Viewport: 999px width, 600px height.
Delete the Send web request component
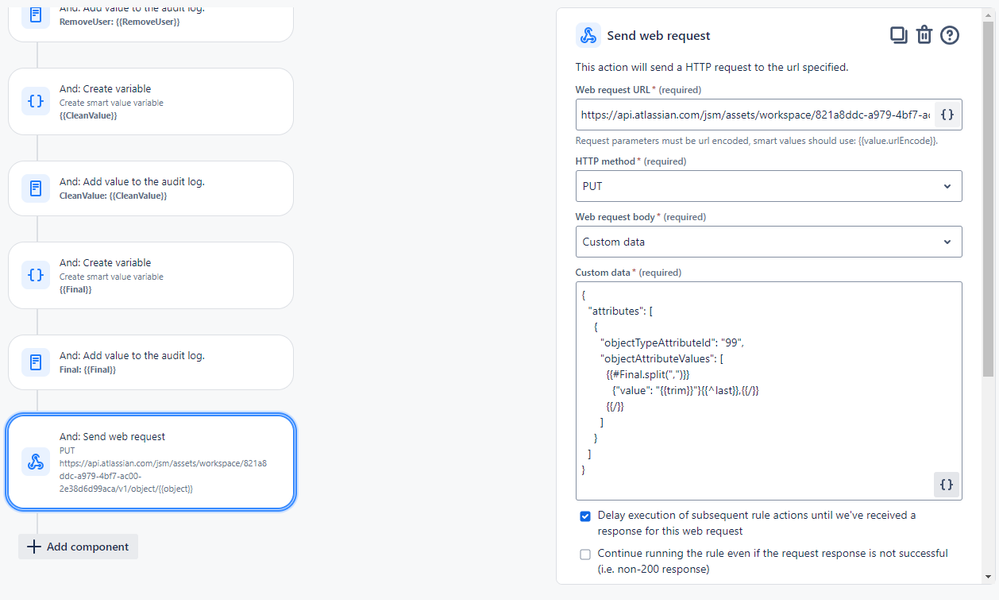(x=924, y=35)
